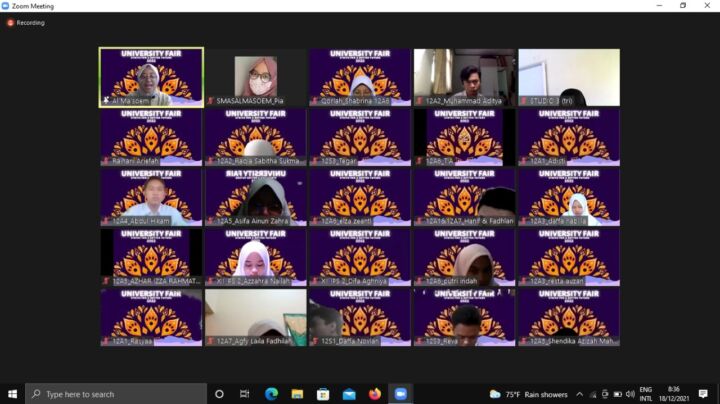Viewport: 720px width, 404px height.
Task: Expand the hidden system tray icons chevron
Action: [579, 394]
